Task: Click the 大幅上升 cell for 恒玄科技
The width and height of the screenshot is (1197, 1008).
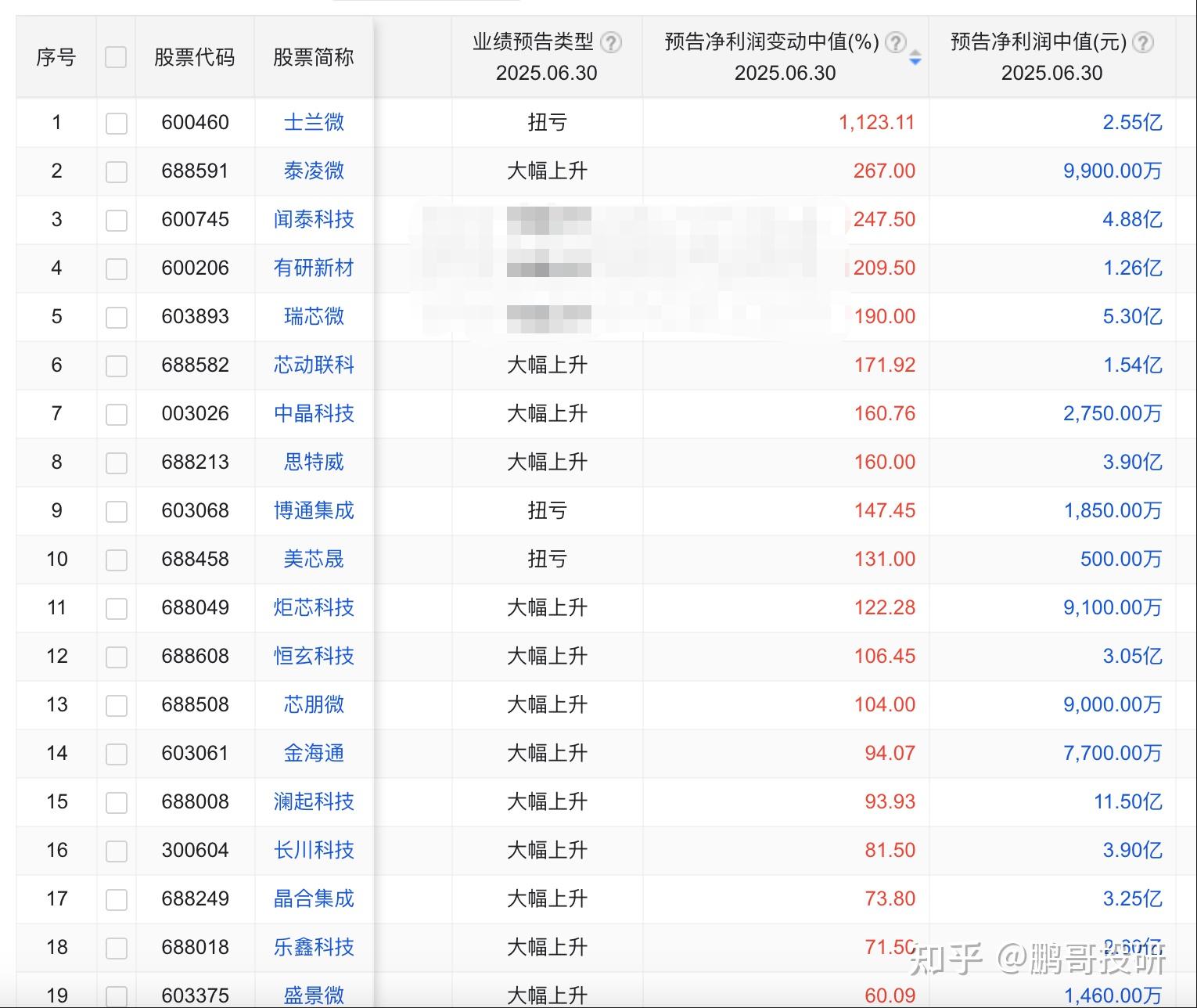Action: (x=548, y=656)
